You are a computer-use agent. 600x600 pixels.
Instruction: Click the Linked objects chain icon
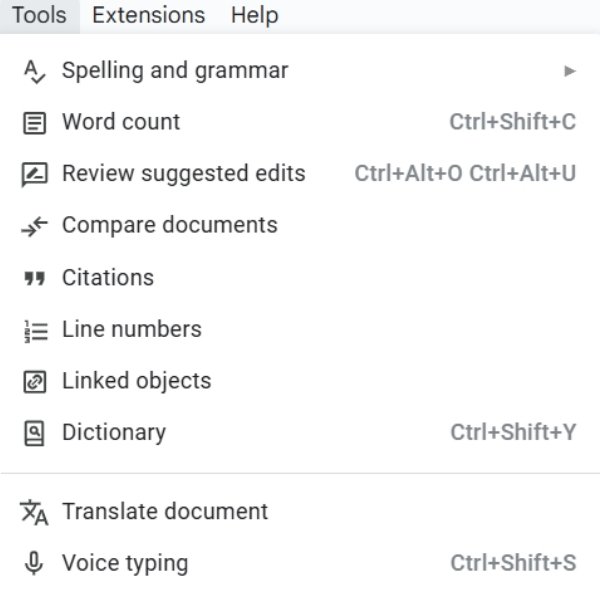[x=34, y=381]
